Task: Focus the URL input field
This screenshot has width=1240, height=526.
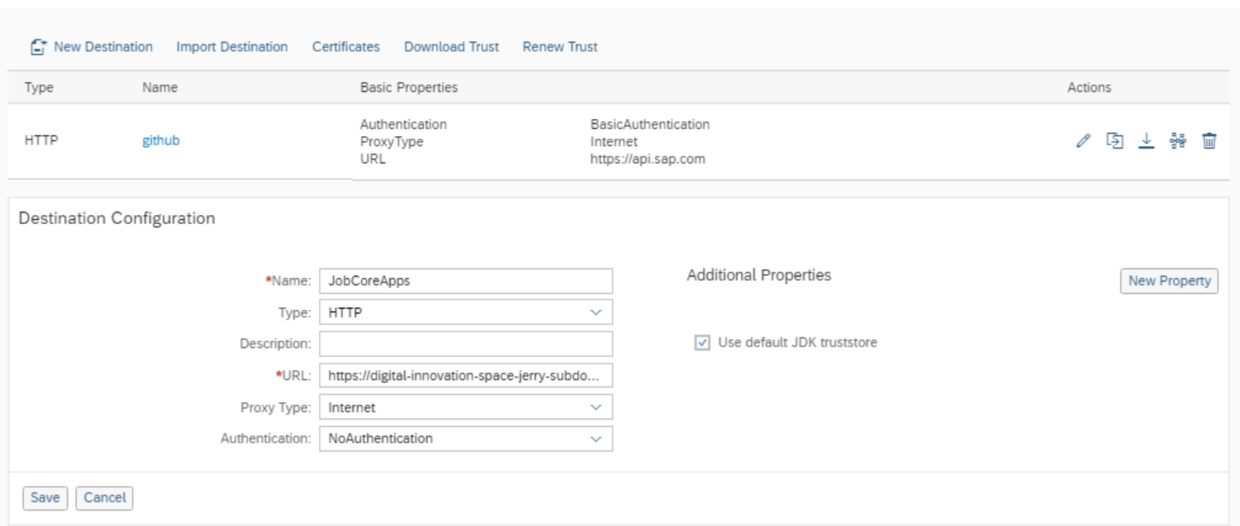Action: [x=465, y=376]
